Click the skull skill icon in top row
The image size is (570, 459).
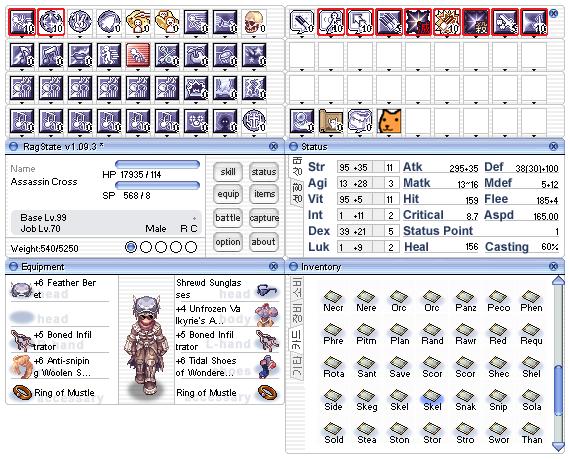253,22
